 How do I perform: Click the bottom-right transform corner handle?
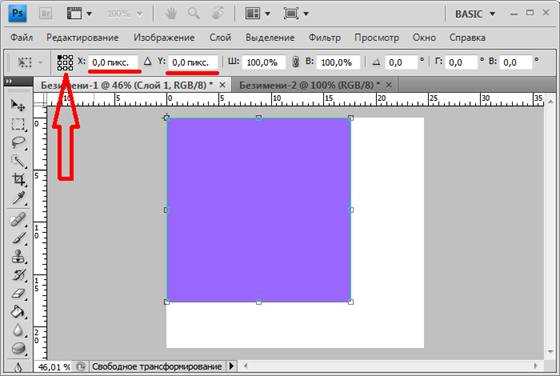[x=351, y=302]
